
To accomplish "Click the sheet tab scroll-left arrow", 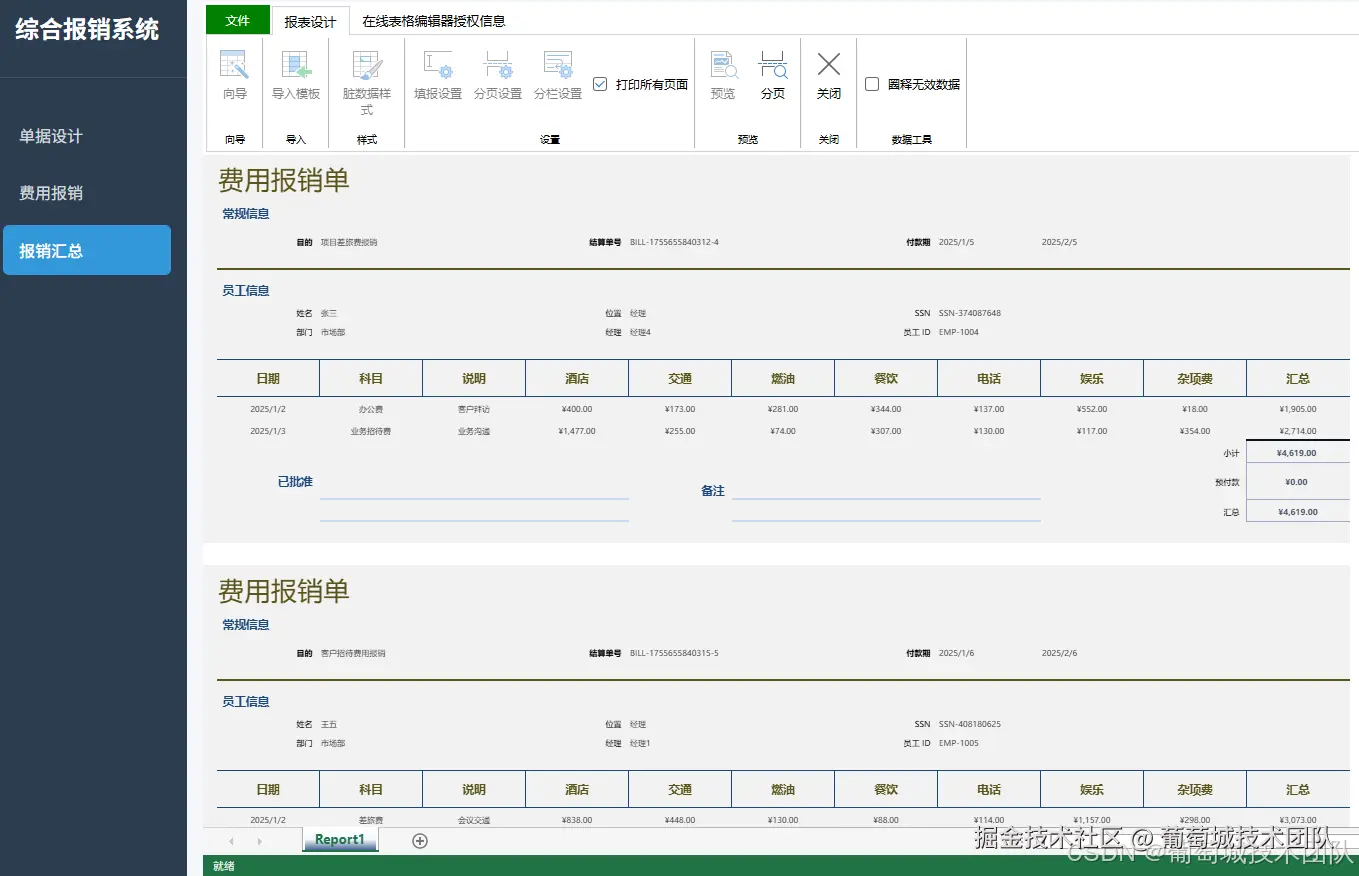I will [232, 841].
